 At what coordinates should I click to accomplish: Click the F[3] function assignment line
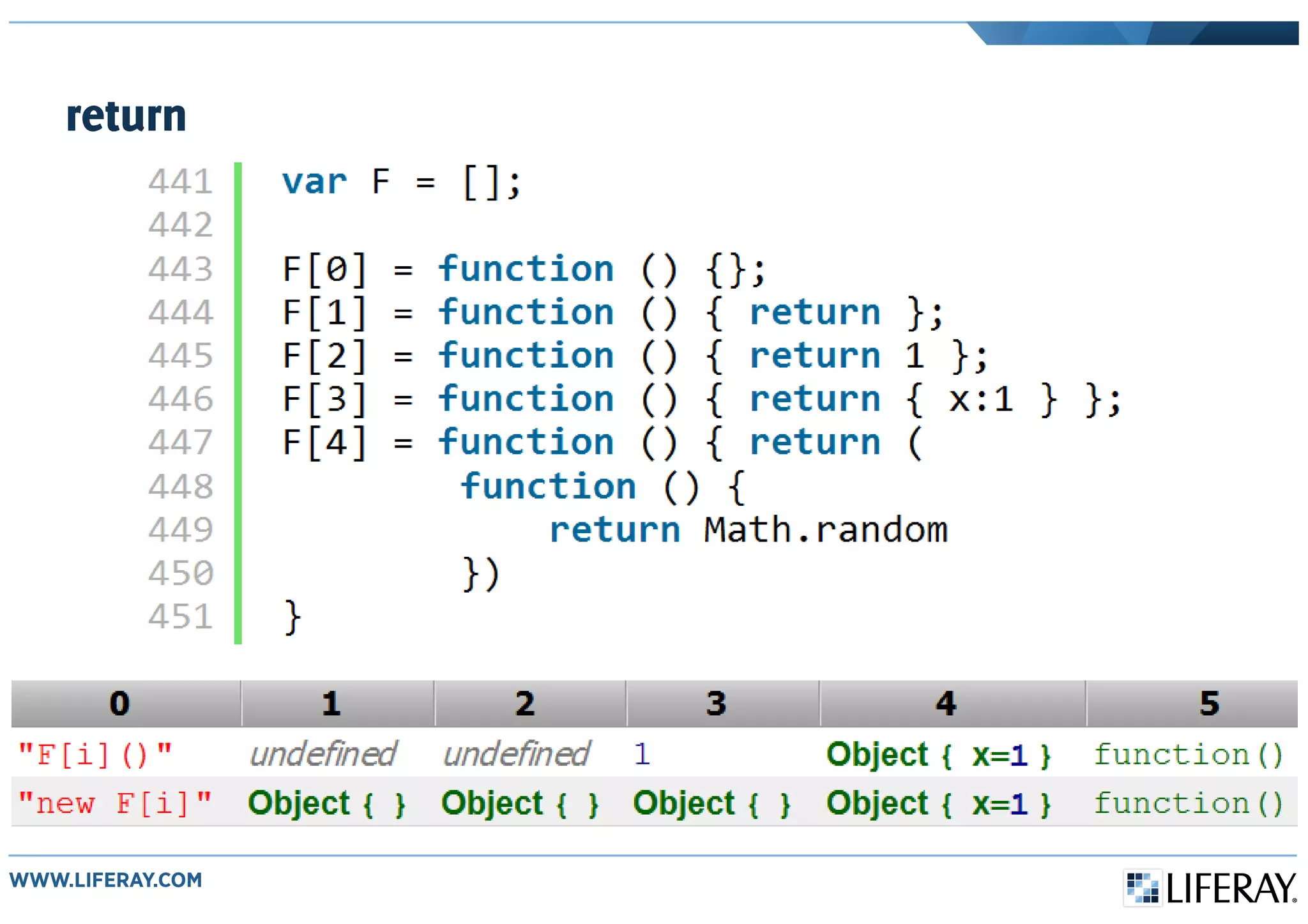[701, 400]
